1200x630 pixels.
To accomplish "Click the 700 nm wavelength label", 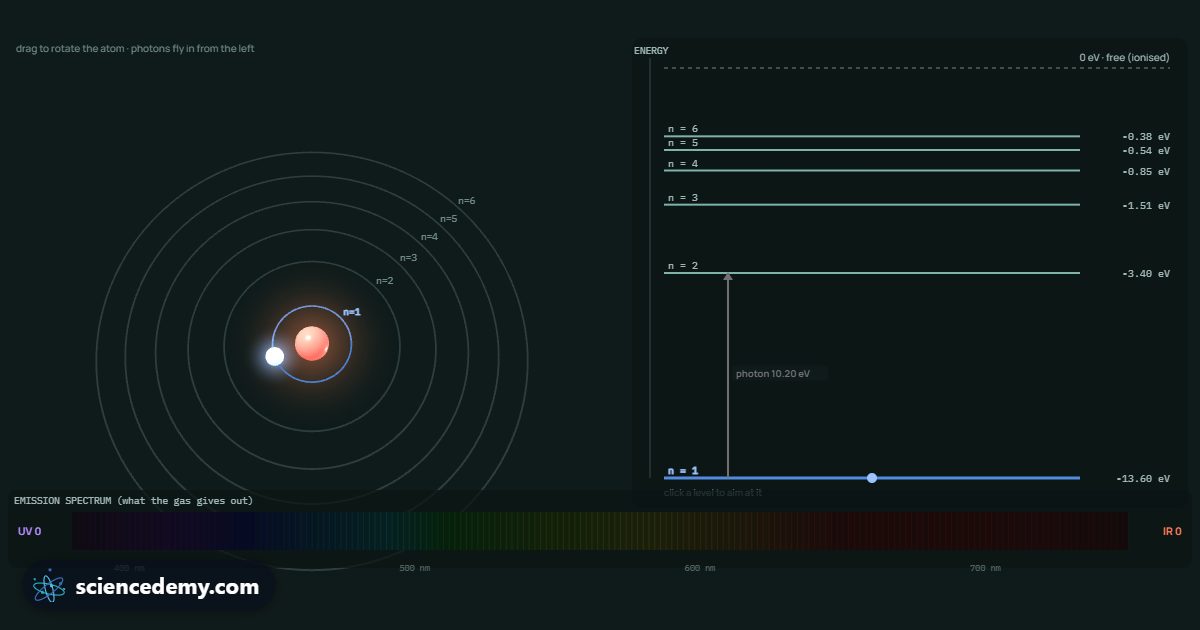I will (x=984, y=568).
